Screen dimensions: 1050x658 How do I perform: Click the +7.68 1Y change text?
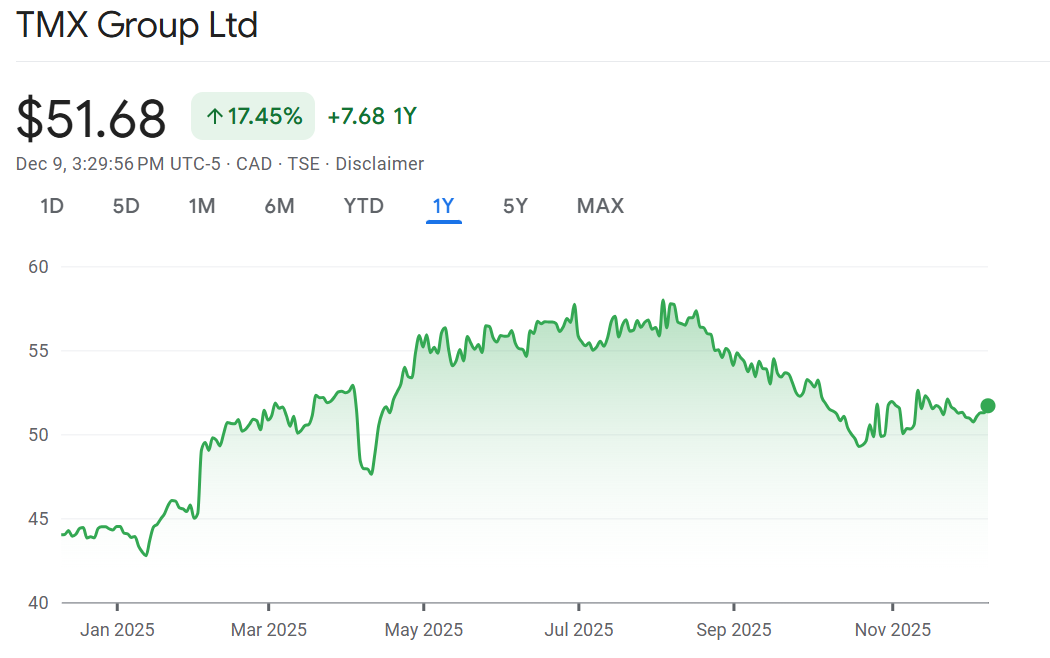coord(371,116)
